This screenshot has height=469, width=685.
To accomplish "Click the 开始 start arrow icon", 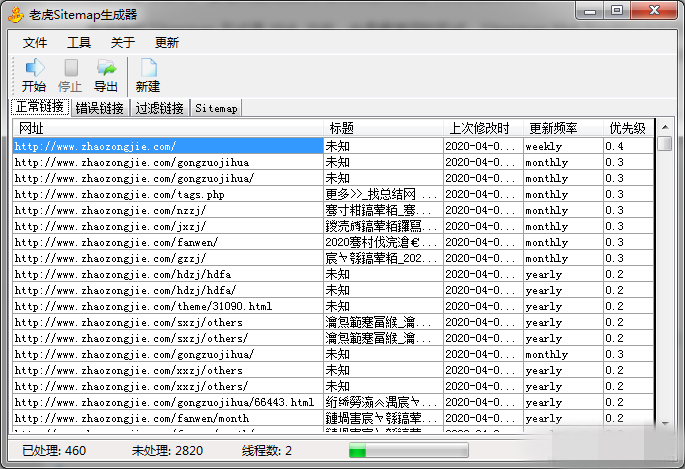I will tap(35, 68).
